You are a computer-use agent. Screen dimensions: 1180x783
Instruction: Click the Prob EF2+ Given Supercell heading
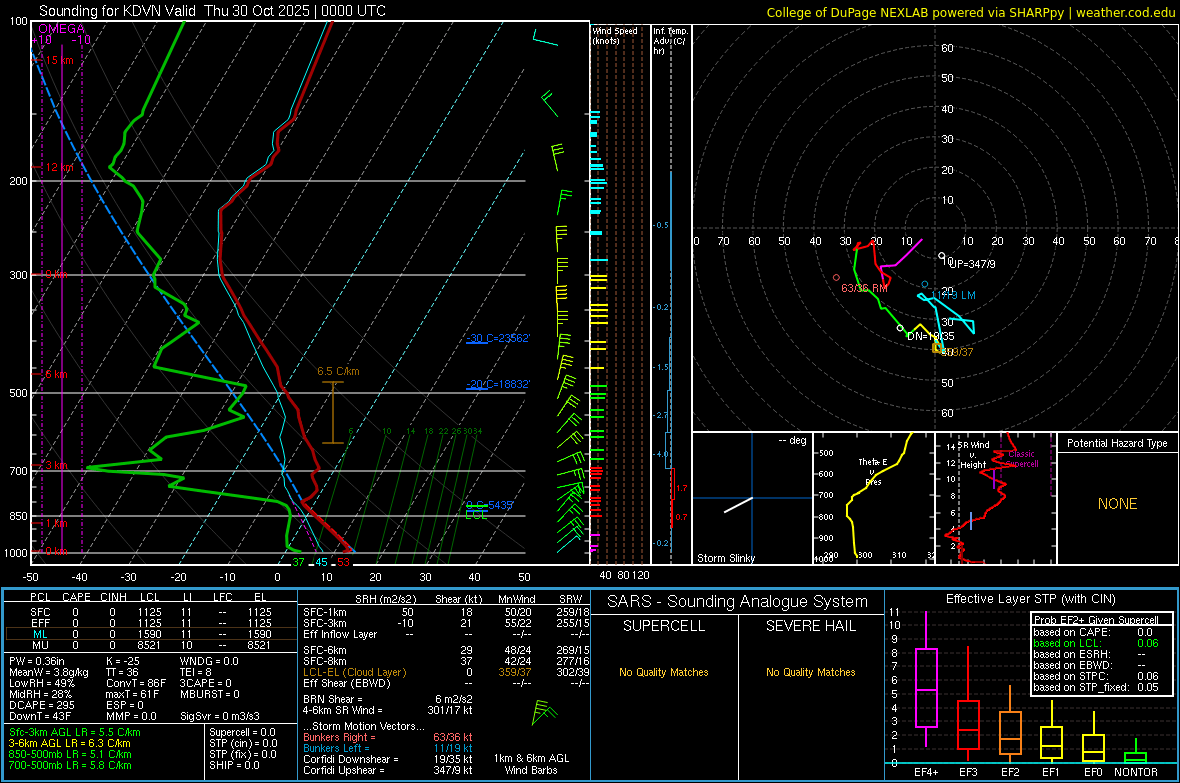click(x=1096, y=620)
